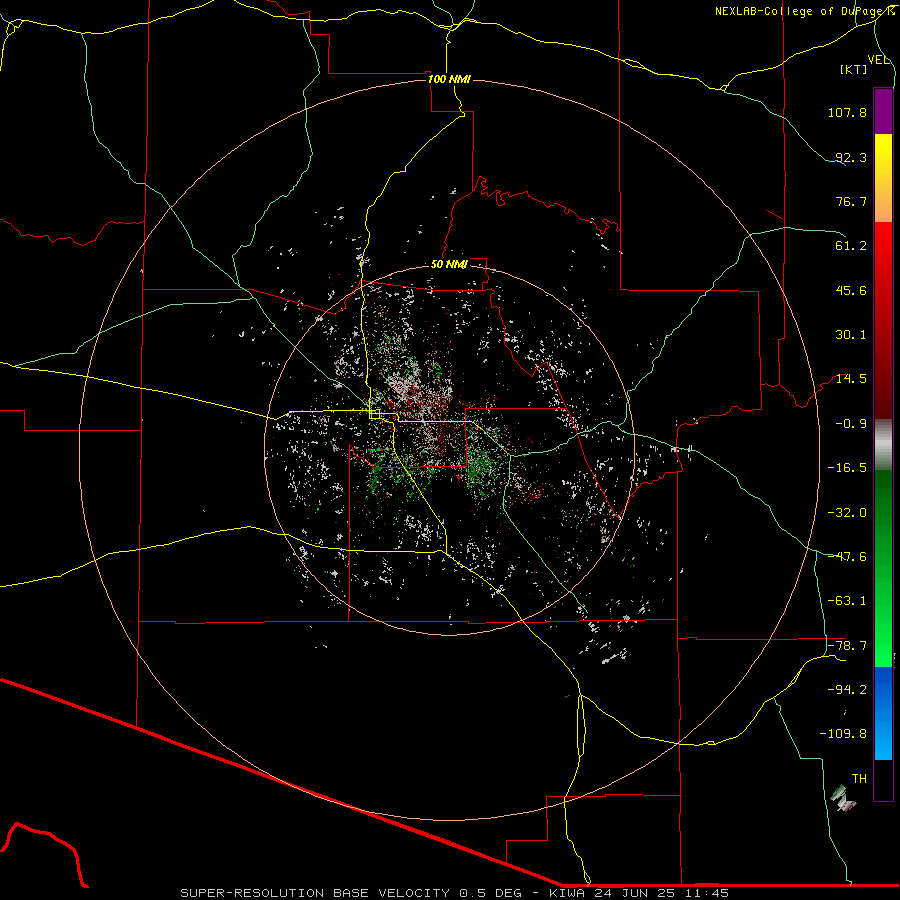Click the -109.8 scale value

coord(843,734)
